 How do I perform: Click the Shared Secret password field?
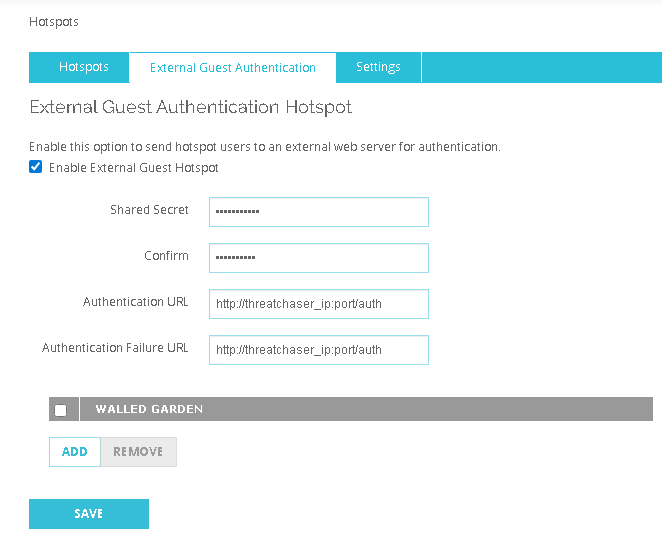[x=318, y=212]
